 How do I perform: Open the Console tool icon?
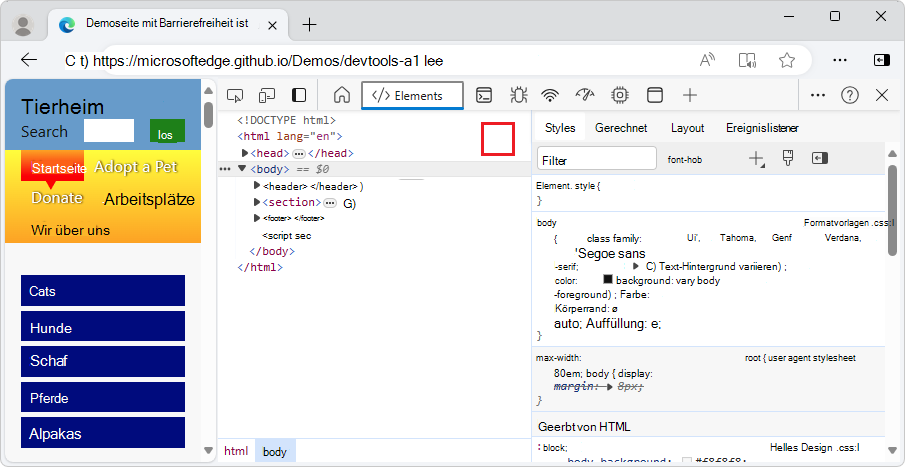click(x=484, y=95)
